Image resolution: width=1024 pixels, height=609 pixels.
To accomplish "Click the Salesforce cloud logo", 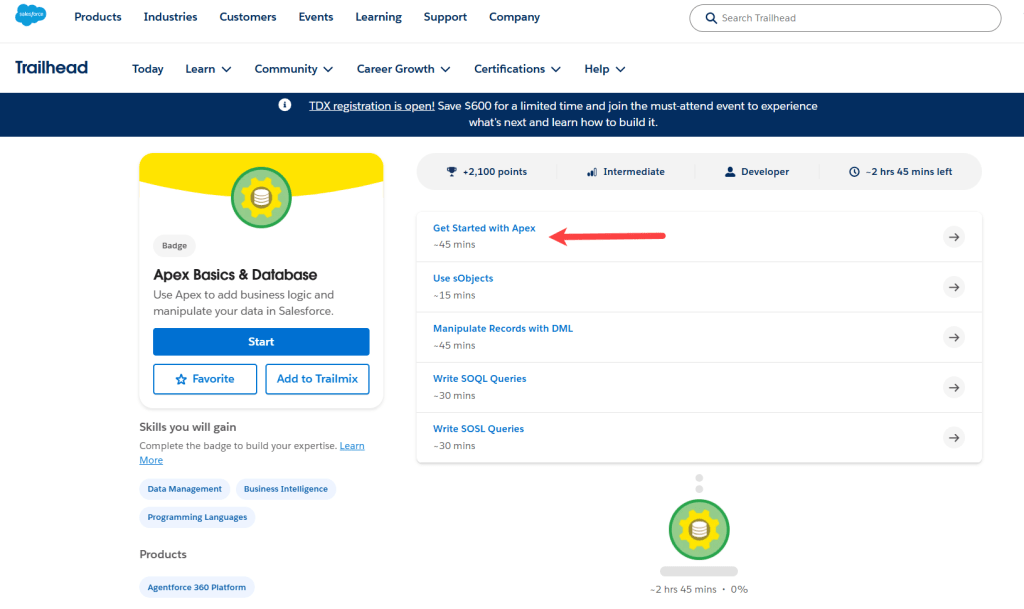I will 31,17.
